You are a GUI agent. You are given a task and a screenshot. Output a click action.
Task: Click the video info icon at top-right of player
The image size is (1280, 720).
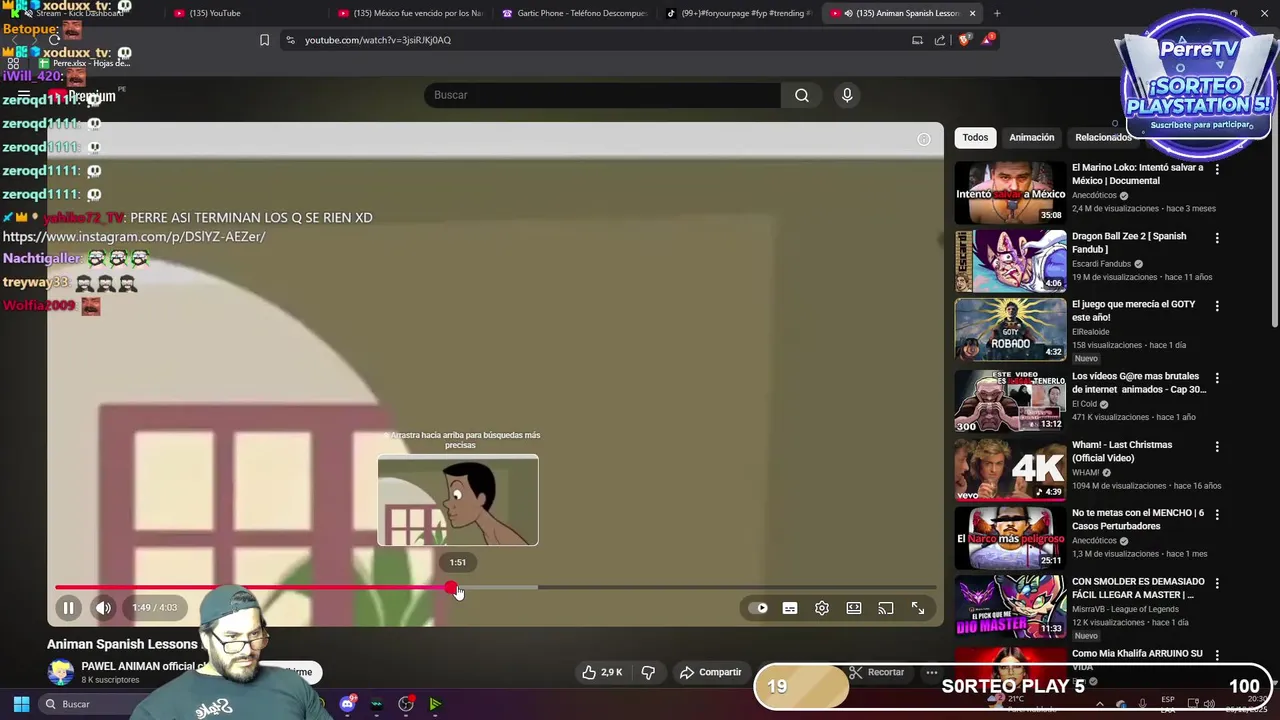(x=924, y=139)
